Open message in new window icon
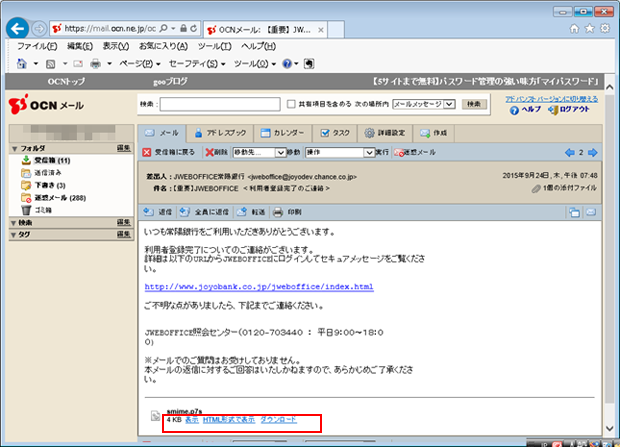The image size is (620, 447). point(574,212)
